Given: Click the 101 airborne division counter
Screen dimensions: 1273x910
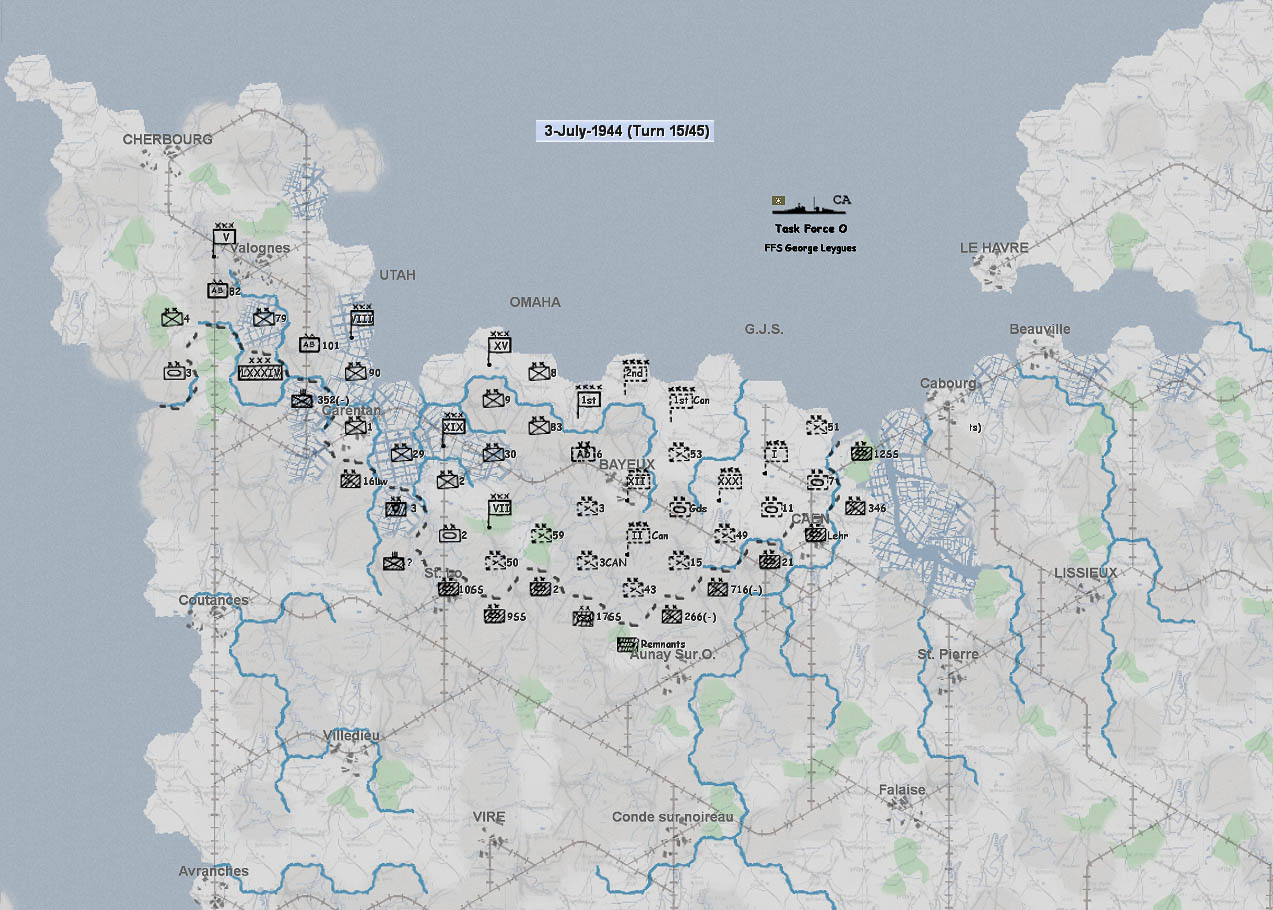Looking at the screenshot, I should (x=310, y=344).
